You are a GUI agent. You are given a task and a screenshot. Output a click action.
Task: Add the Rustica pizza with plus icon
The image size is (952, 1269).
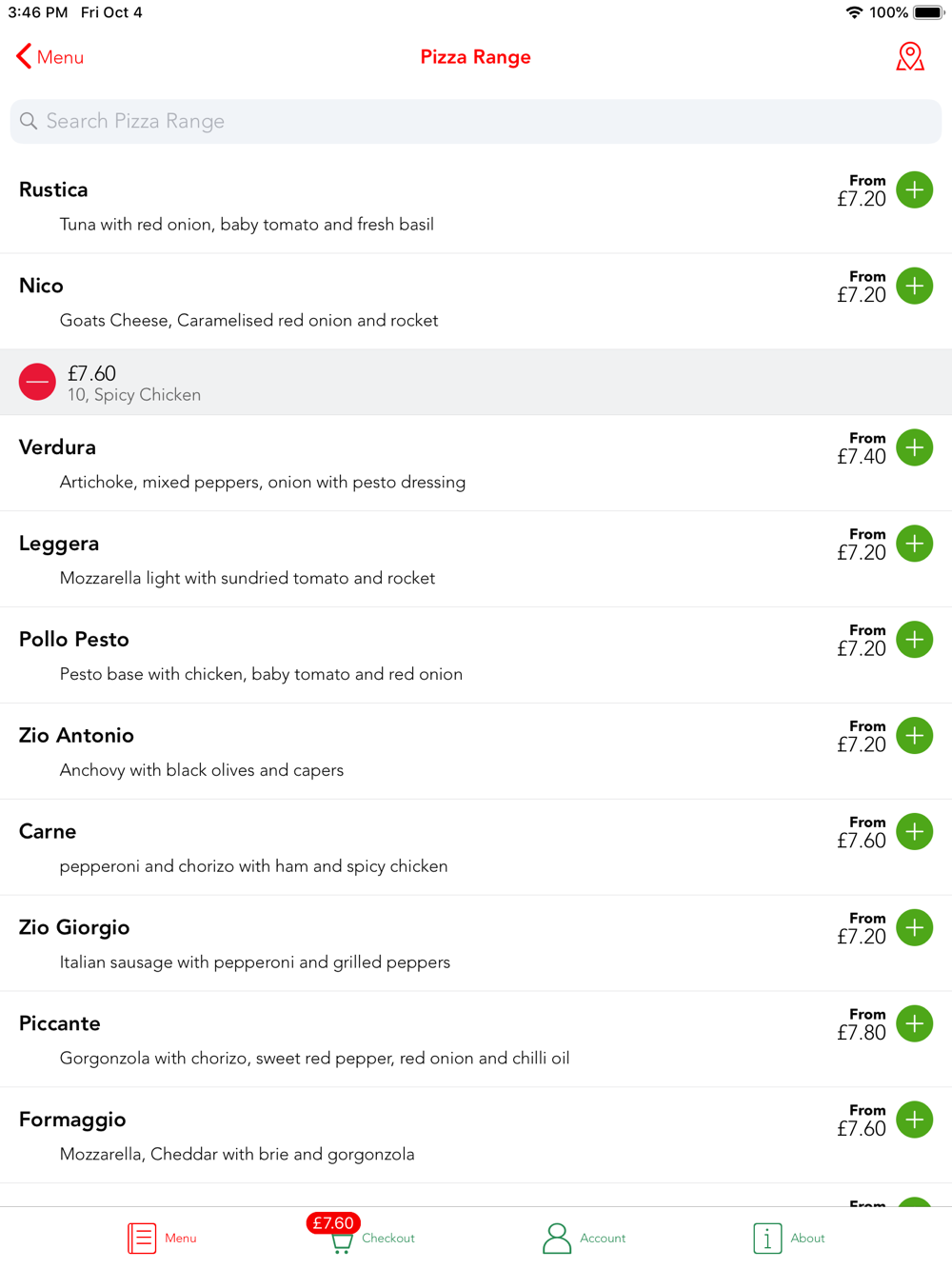[915, 190]
